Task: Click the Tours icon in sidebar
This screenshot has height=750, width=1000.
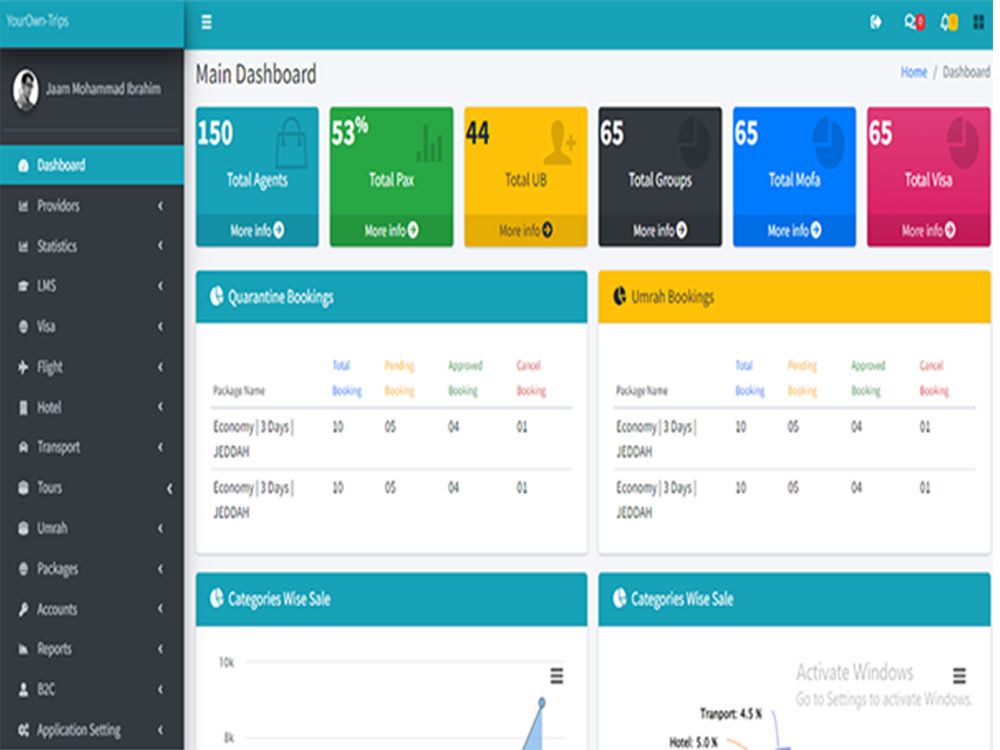Action: coord(23,488)
